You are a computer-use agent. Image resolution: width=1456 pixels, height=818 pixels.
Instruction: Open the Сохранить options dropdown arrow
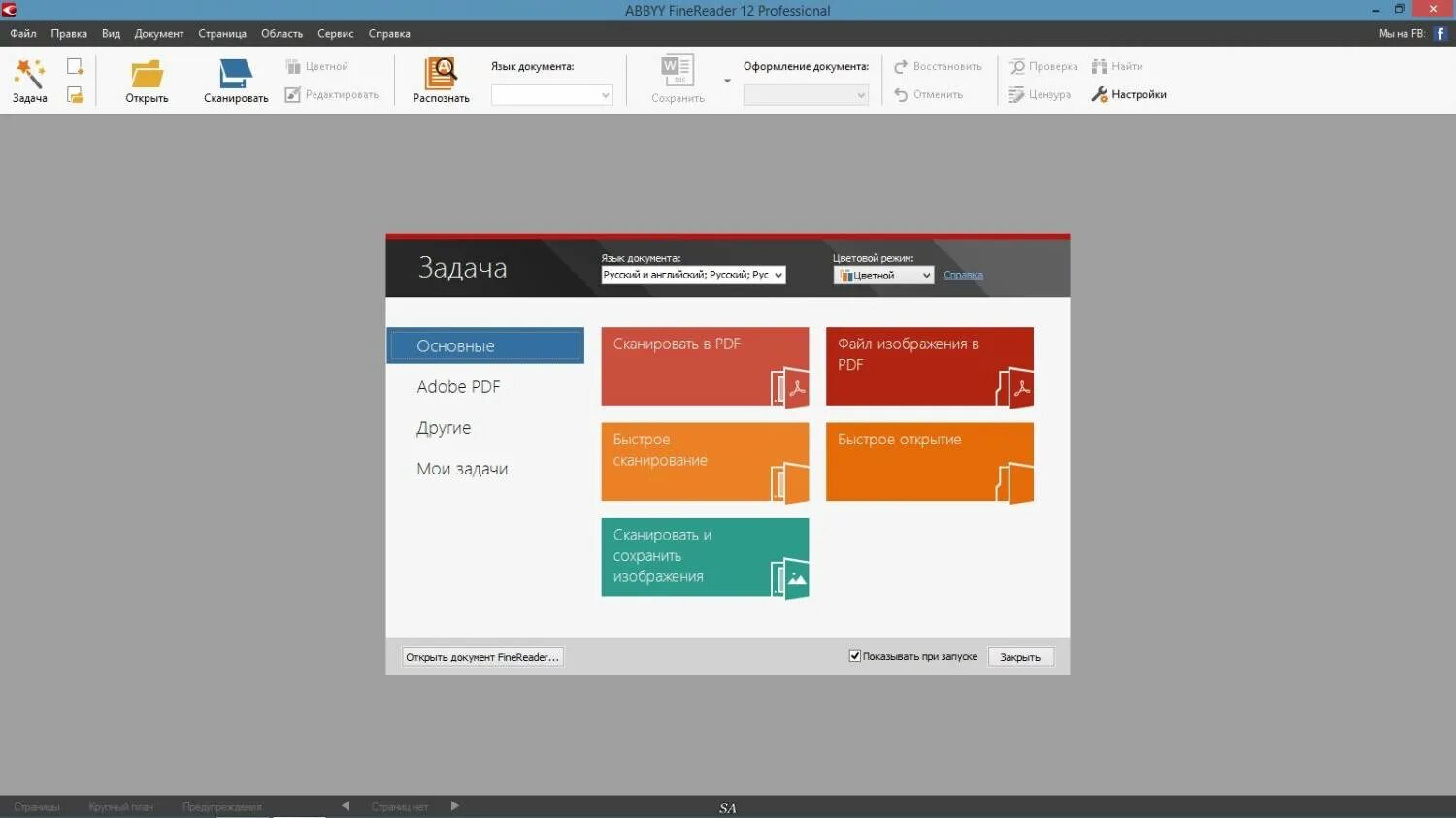point(727,81)
